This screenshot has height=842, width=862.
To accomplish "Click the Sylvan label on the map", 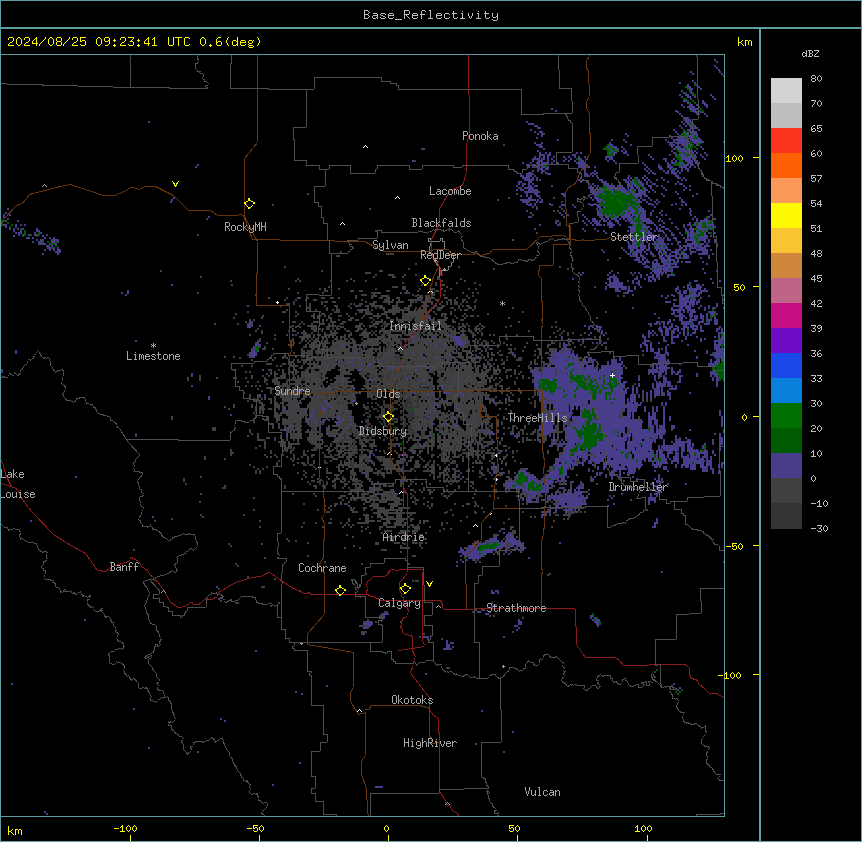I will pyautogui.click(x=390, y=245).
